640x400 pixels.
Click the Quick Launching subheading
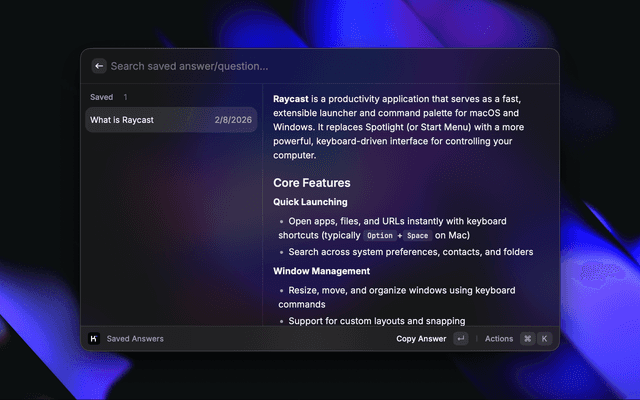click(310, 202)
